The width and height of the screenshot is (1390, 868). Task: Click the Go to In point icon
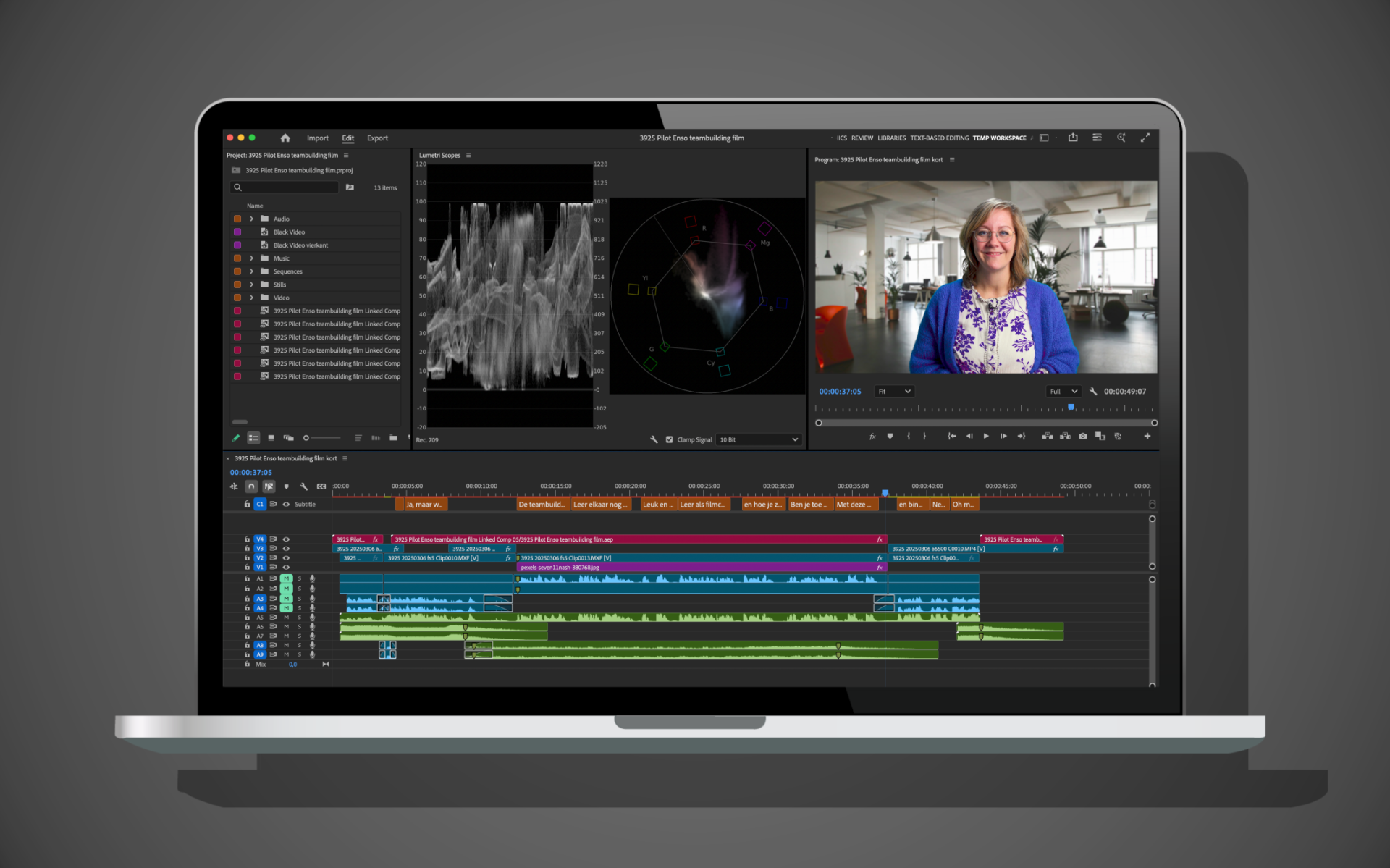coord(951,436)
